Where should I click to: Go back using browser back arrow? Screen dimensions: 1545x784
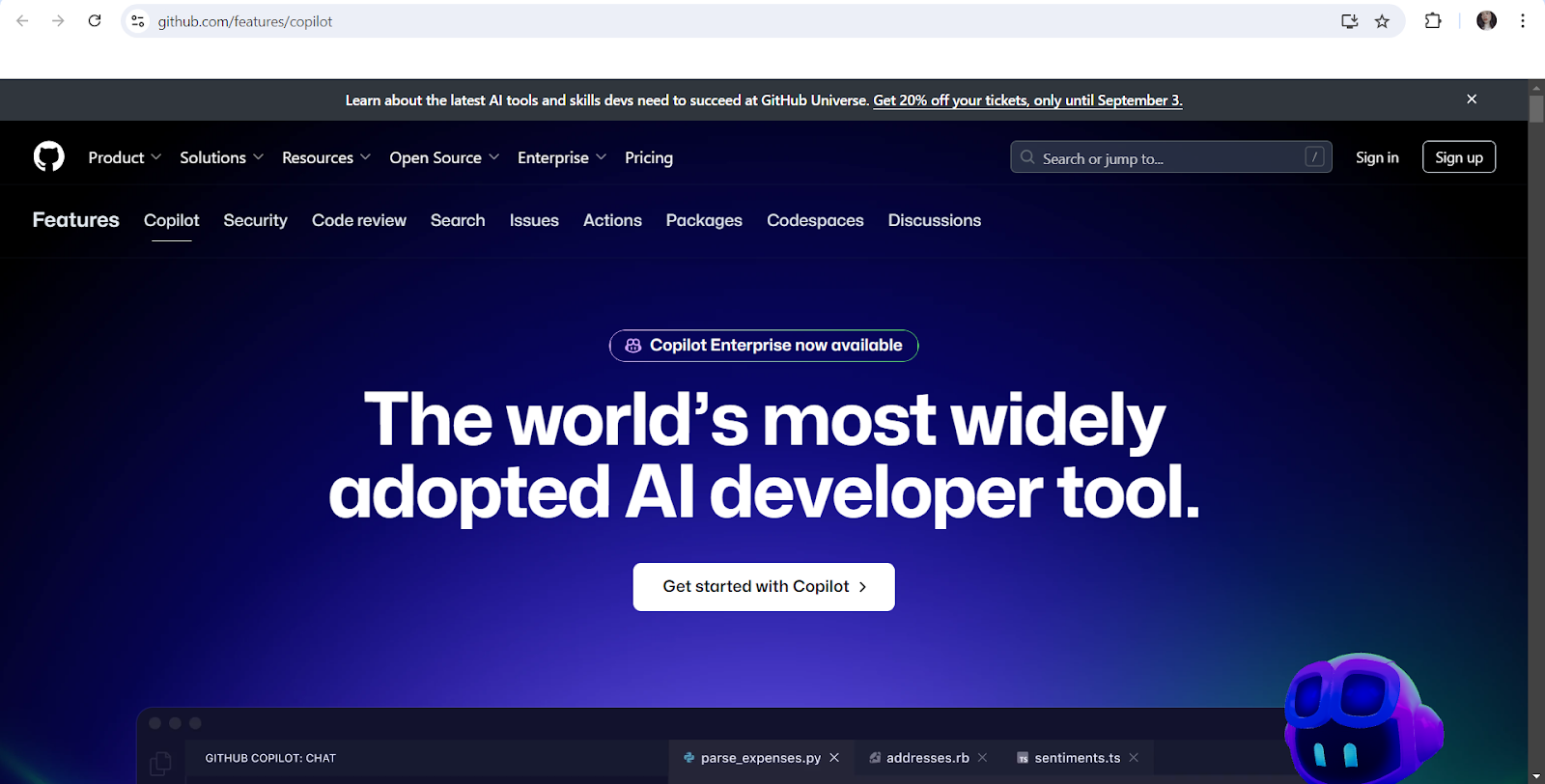tap(22, 20)
